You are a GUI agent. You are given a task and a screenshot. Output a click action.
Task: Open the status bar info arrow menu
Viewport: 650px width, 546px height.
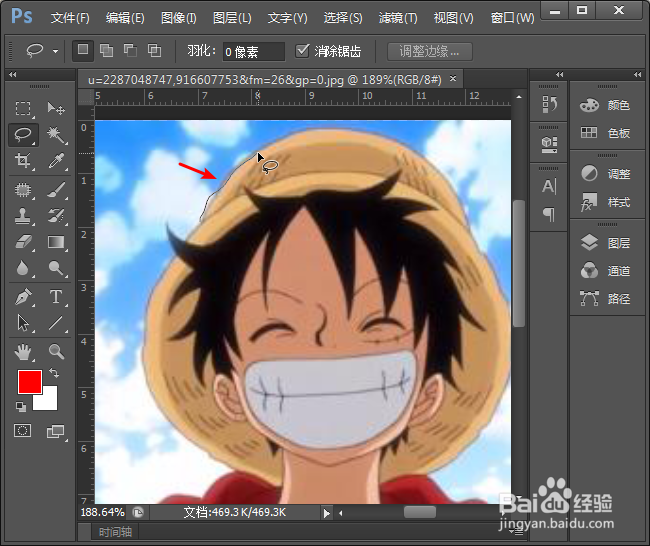(327, 513)
